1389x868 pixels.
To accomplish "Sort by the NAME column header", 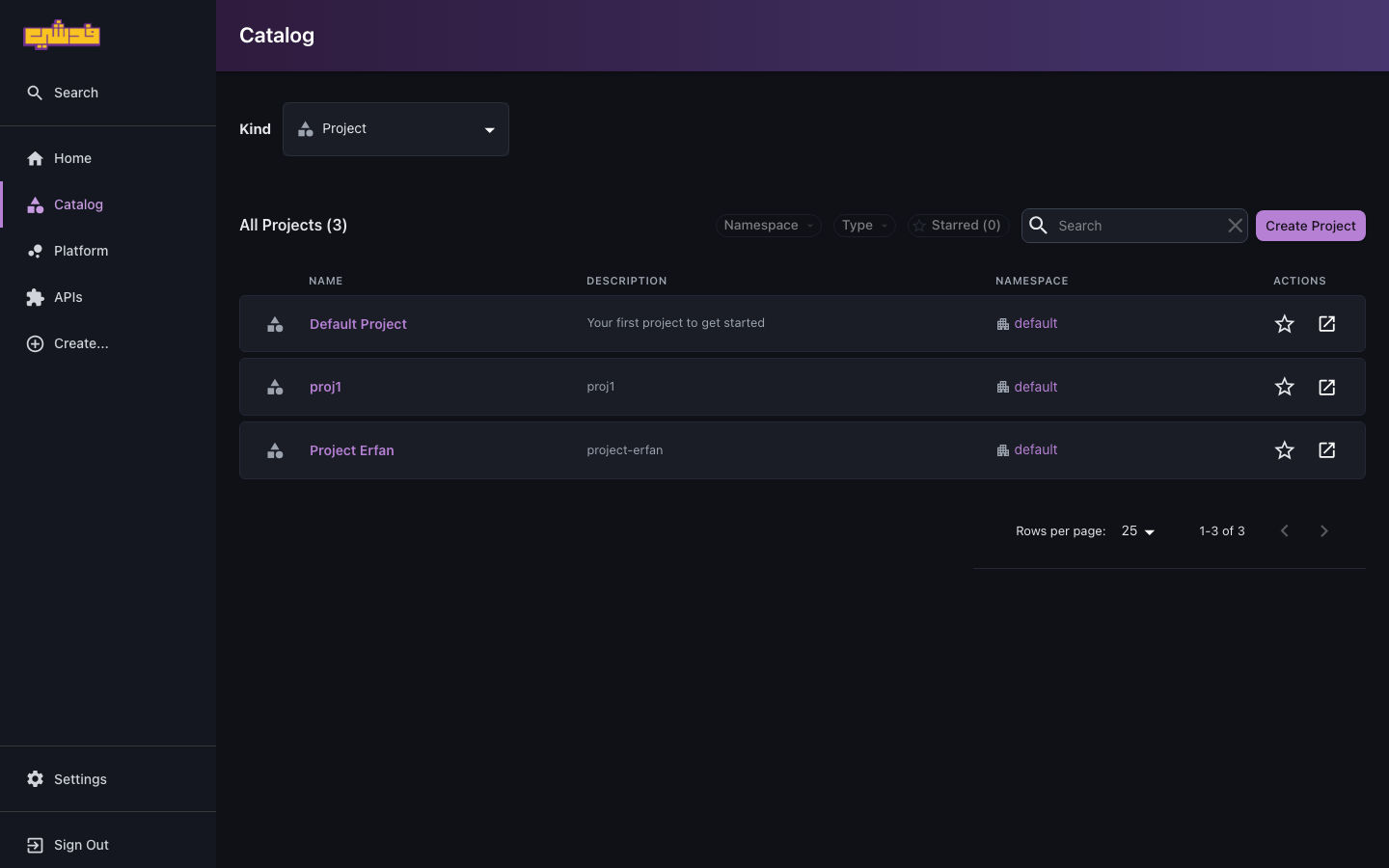I will [326, 281].
